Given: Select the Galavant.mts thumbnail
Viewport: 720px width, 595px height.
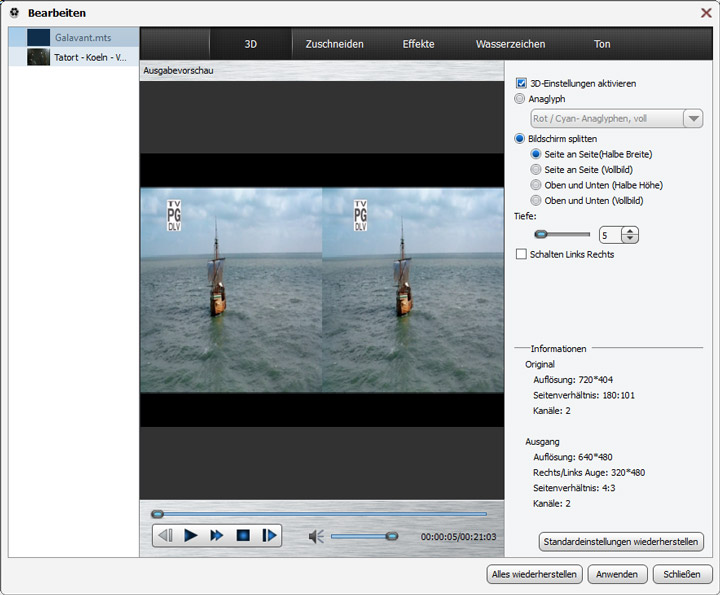Looking at the screenshot, I should pyautogui.click(x=38, y=38).
